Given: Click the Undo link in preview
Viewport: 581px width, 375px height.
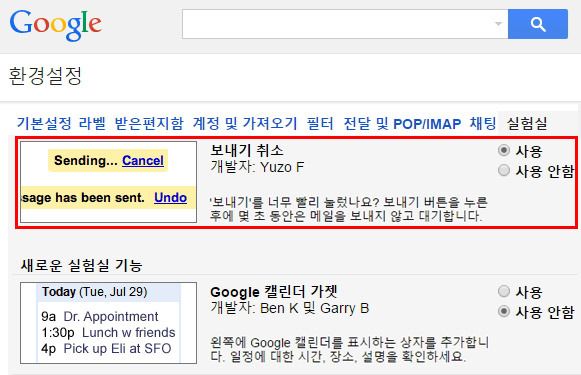Looking at the screenshot, I should pyautogui.click(x=170, y=198).
